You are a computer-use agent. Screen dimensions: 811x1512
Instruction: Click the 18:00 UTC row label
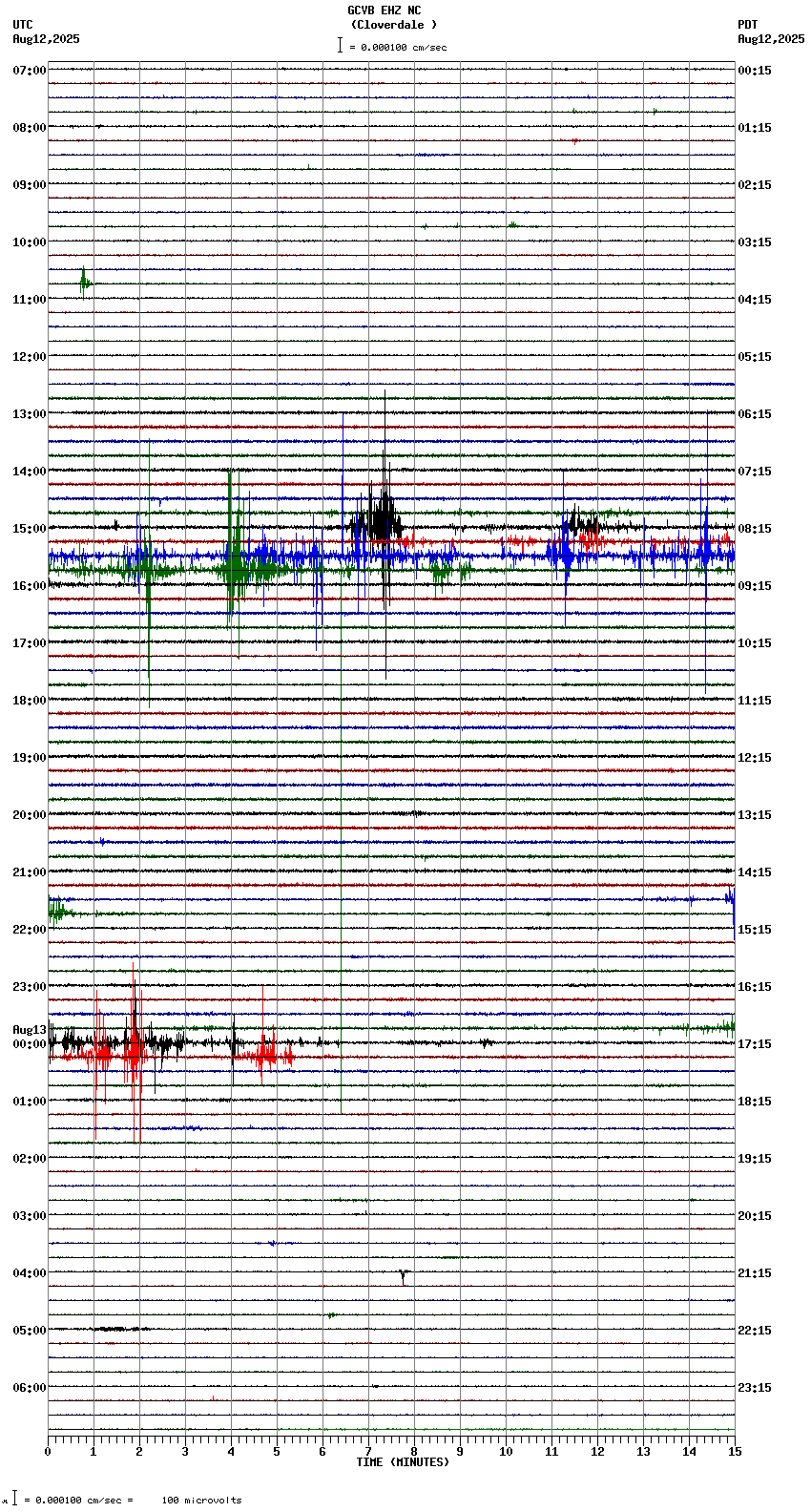pos(29,701)
